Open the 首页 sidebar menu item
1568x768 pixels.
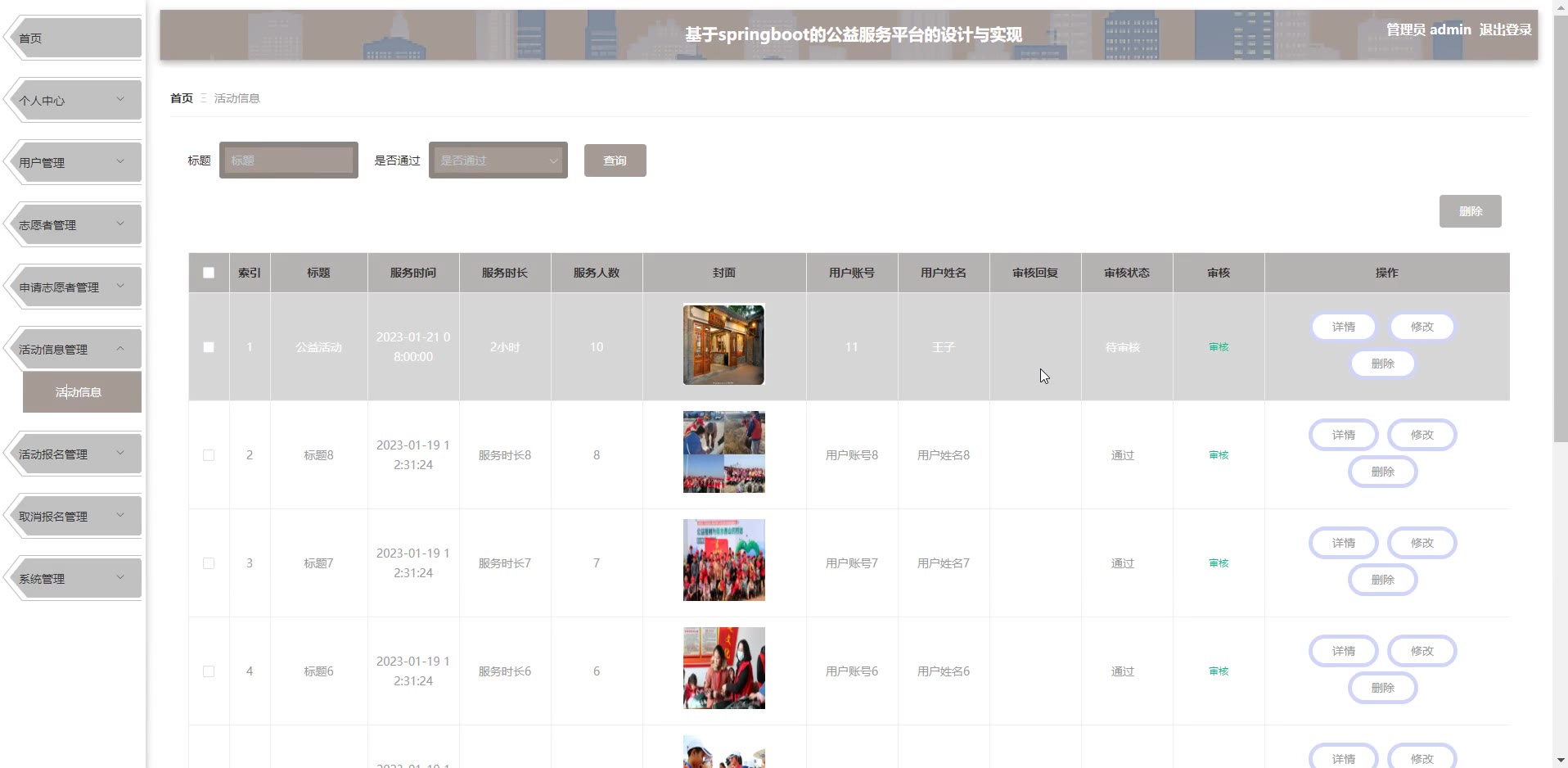(x=74, y=38)
